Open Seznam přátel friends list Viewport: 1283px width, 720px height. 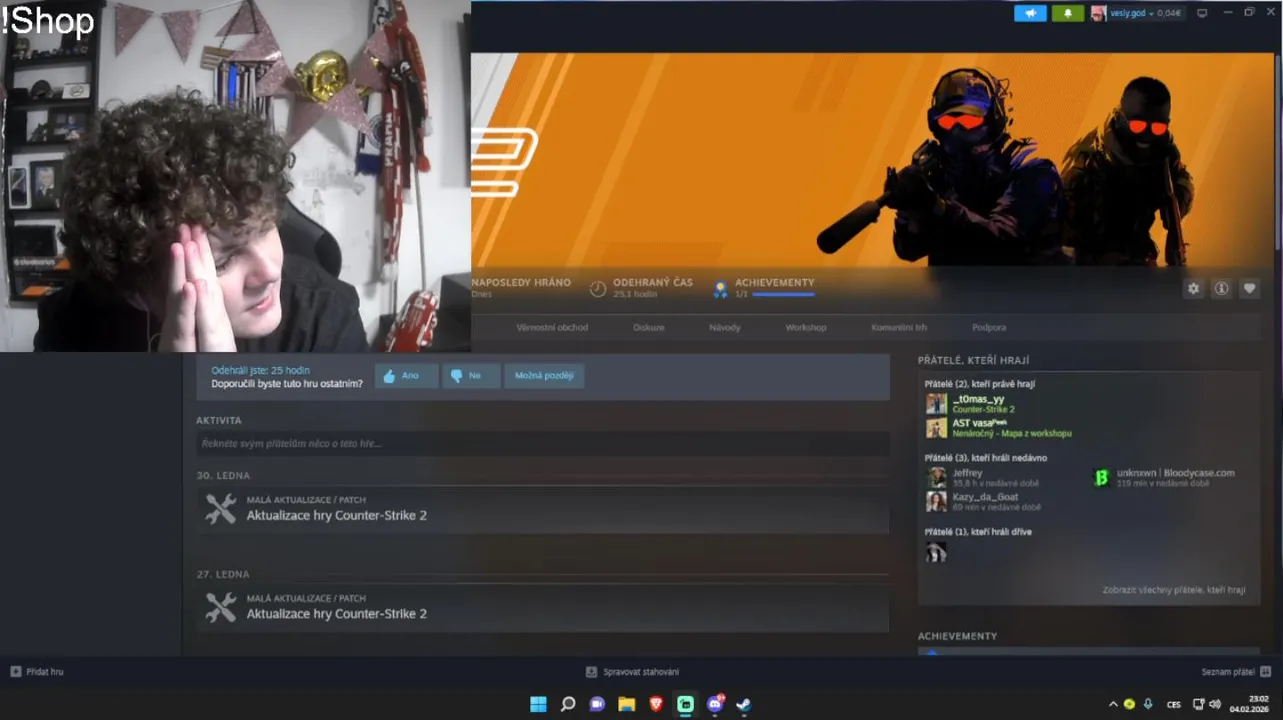click(1228, 672)
